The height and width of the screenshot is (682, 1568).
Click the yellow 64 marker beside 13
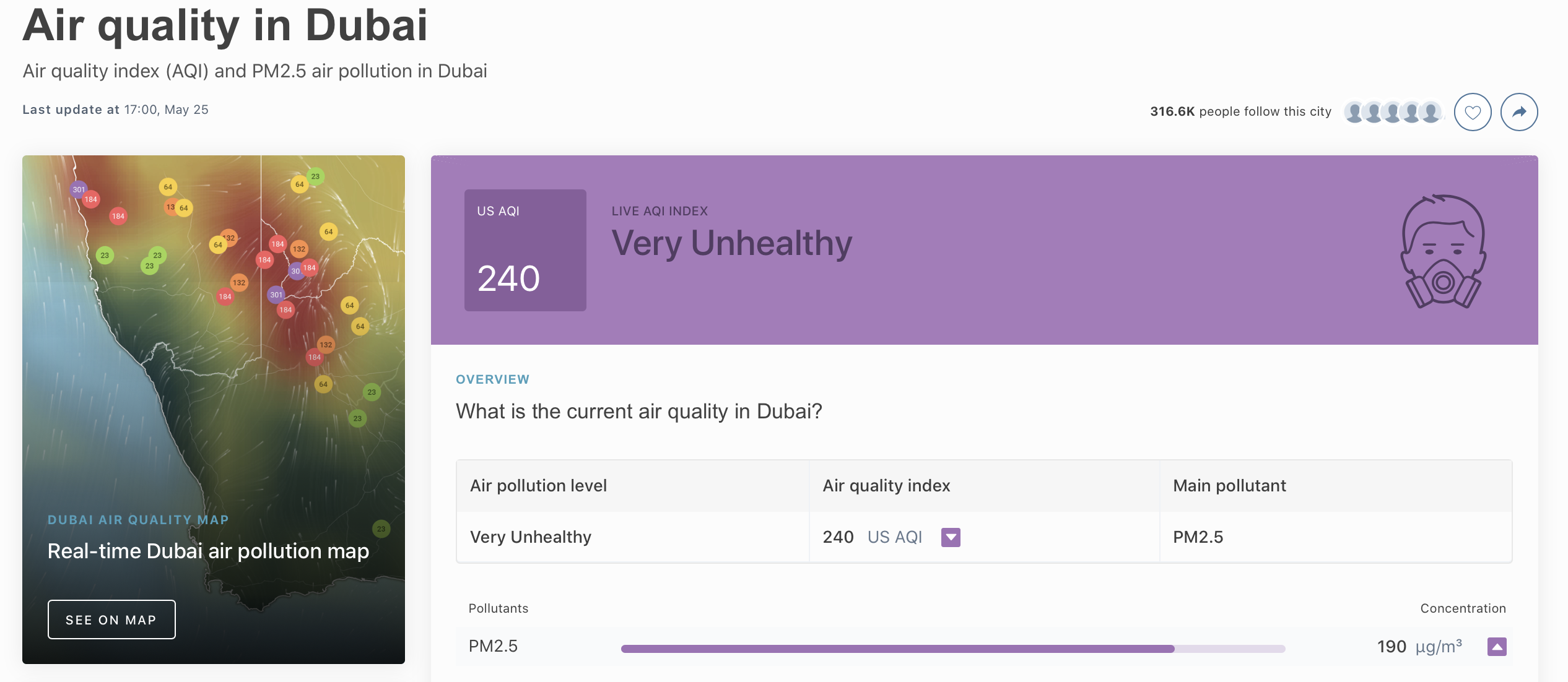[183, 208]
